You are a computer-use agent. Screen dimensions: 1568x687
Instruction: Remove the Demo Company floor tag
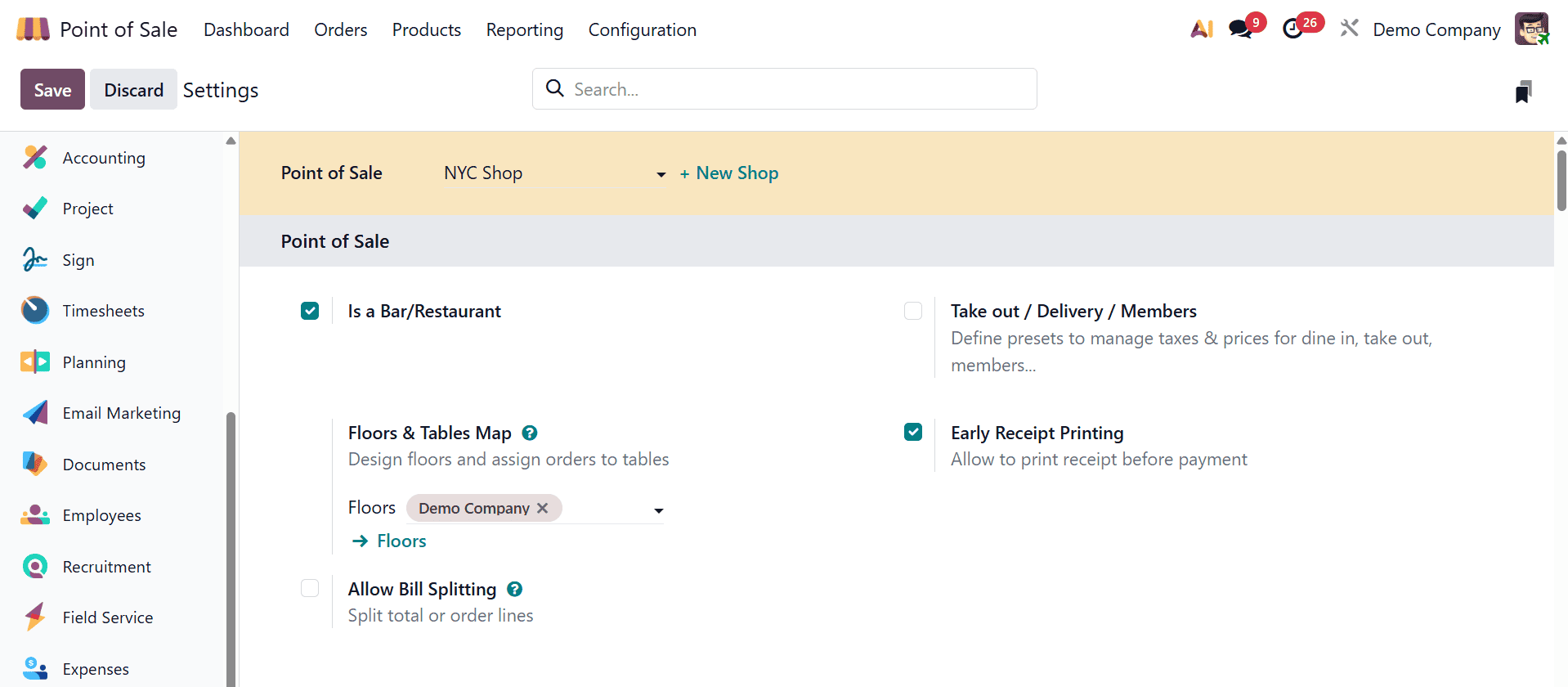543,508
